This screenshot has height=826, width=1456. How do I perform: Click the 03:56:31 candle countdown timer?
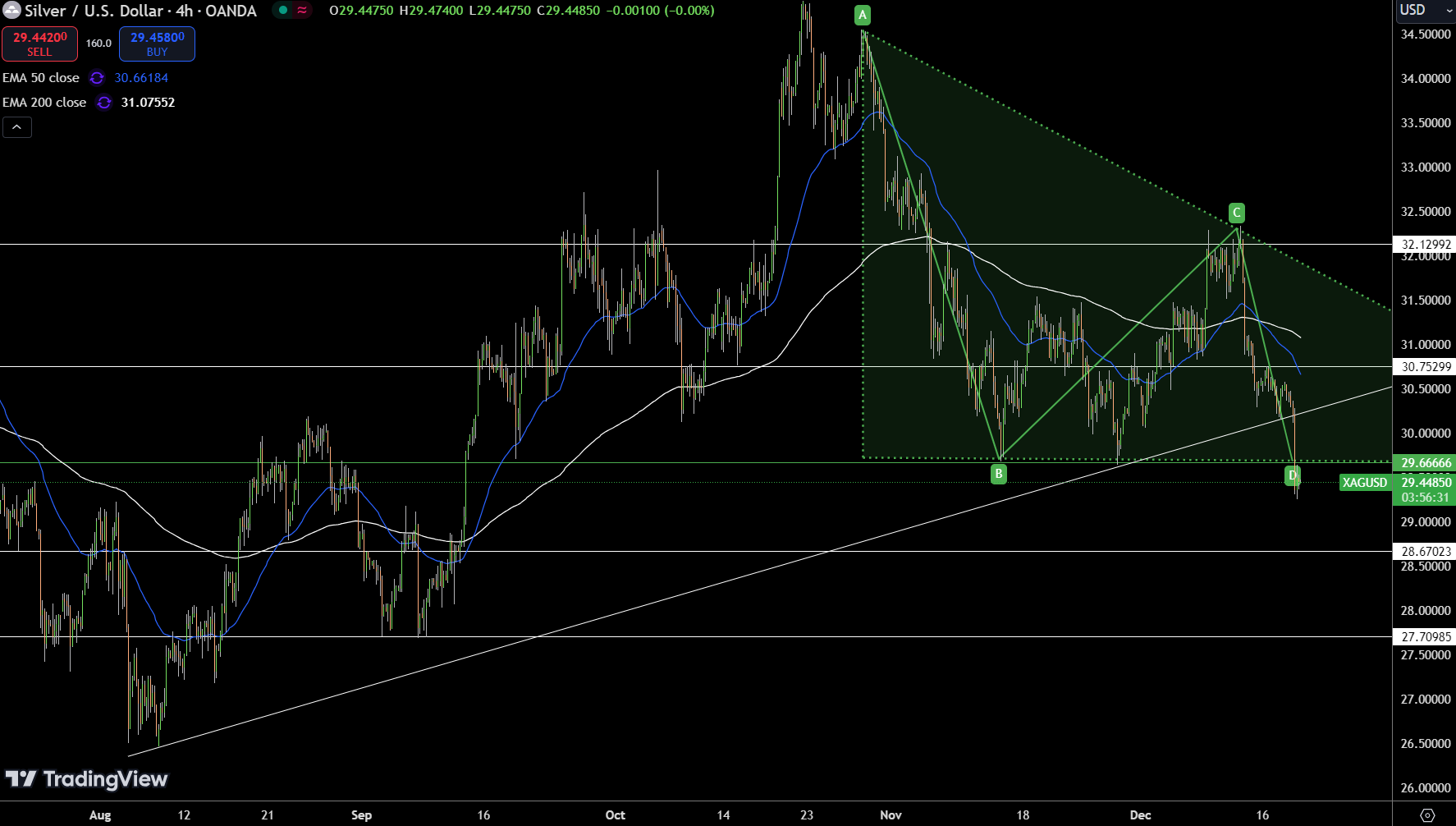click(1424, 498)
